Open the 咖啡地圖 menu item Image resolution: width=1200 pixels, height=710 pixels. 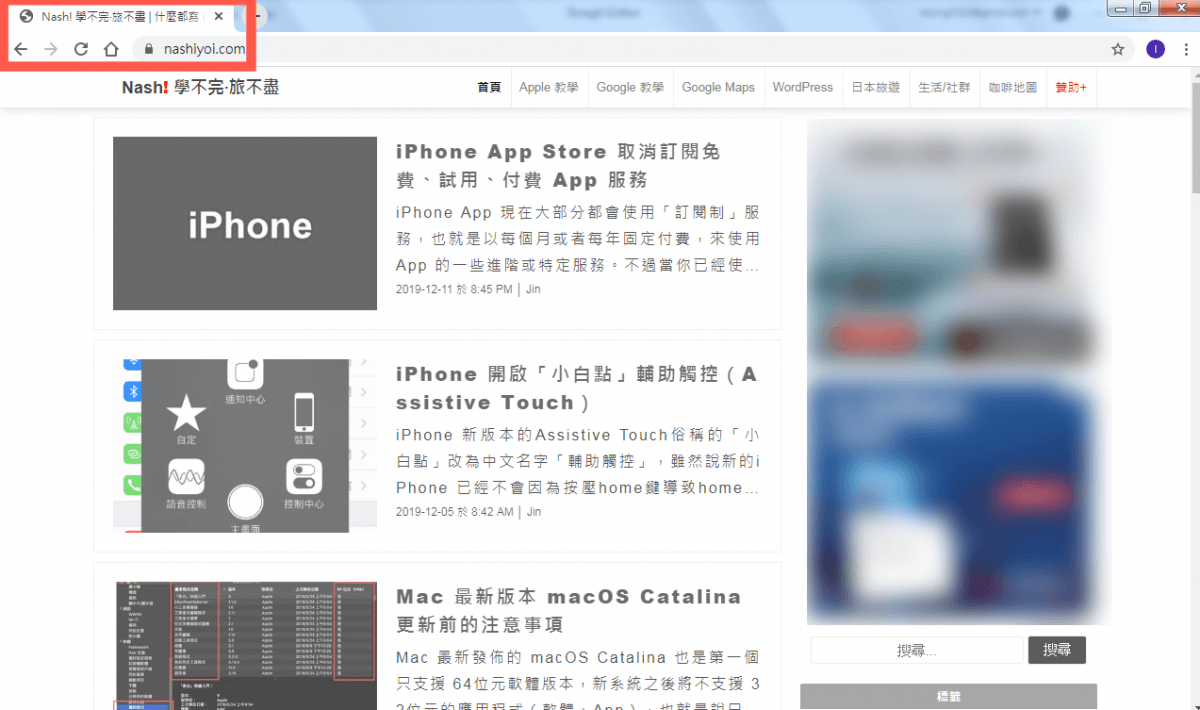point(1013,87)
